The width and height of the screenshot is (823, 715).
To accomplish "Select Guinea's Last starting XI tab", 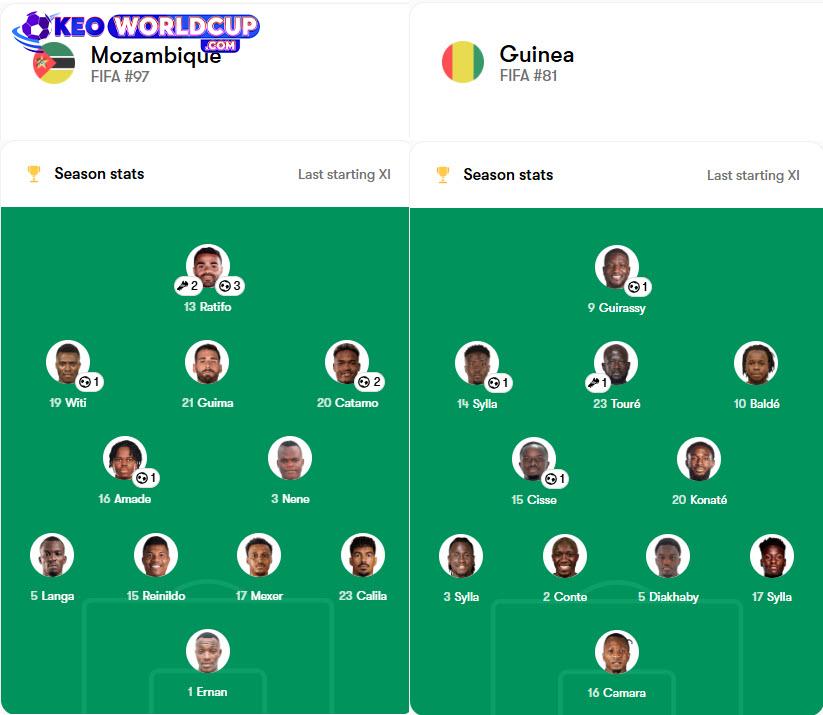I will click(x=753, y=175).
